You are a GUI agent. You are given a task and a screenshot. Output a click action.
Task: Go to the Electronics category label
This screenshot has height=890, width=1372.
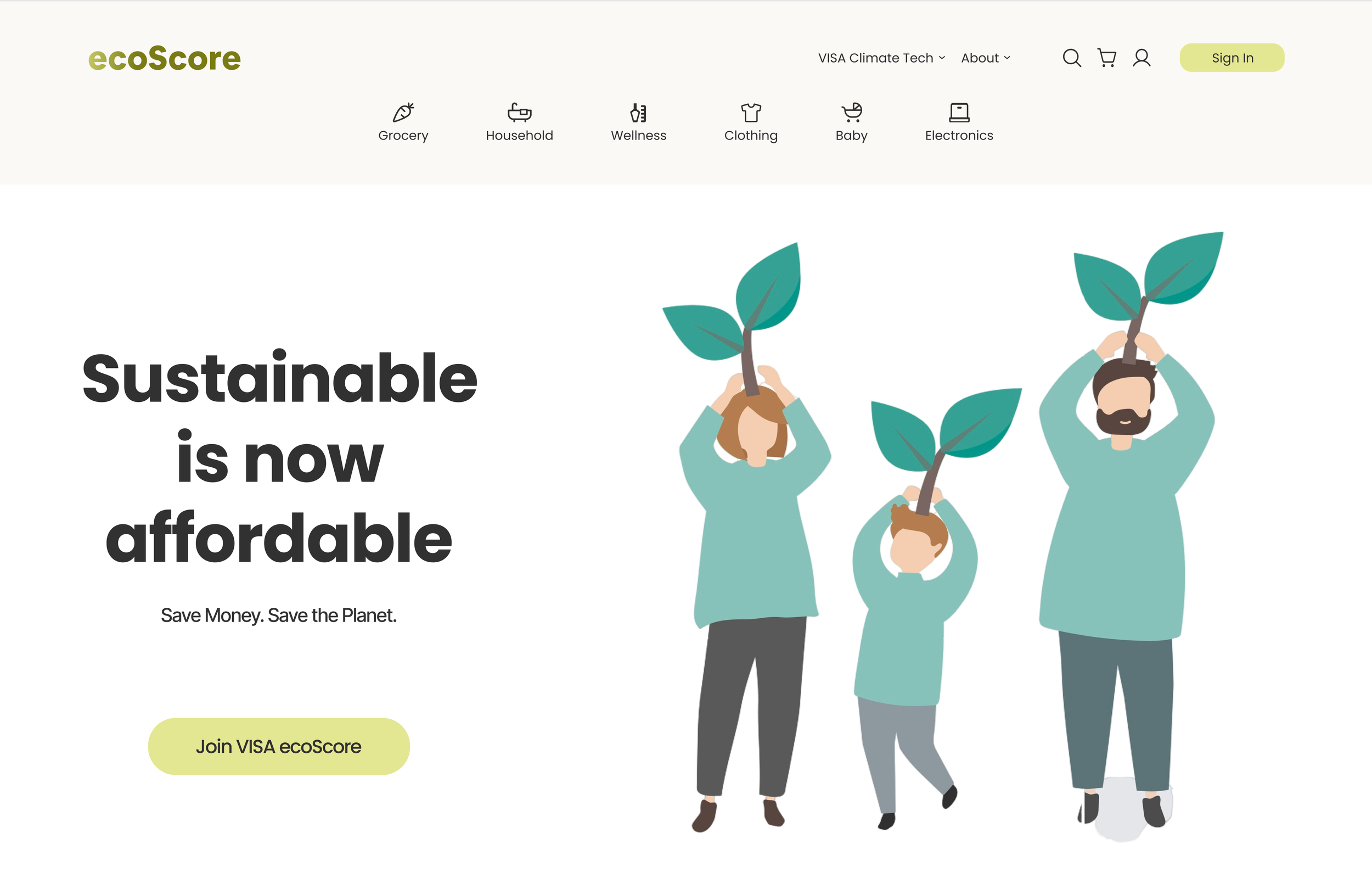(959, 136)
